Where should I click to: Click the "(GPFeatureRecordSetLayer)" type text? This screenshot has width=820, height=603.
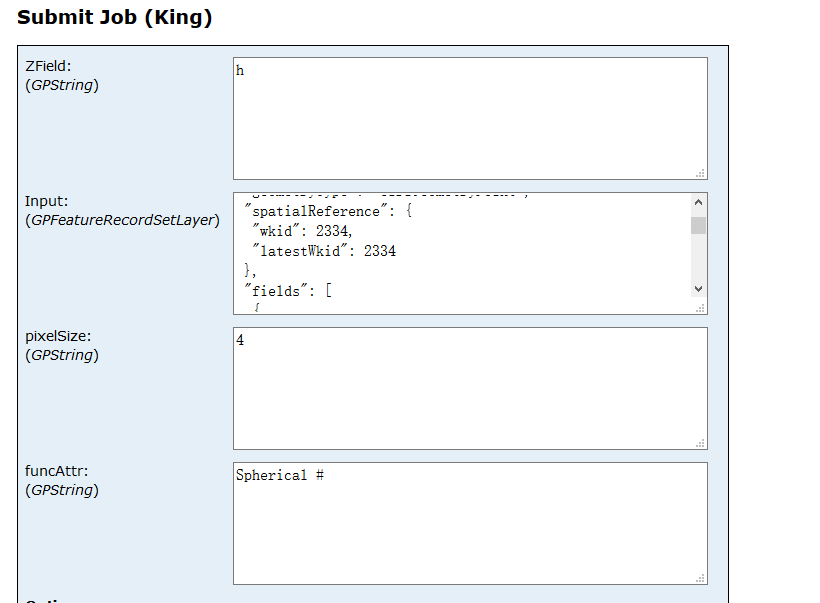click(122, 220)
